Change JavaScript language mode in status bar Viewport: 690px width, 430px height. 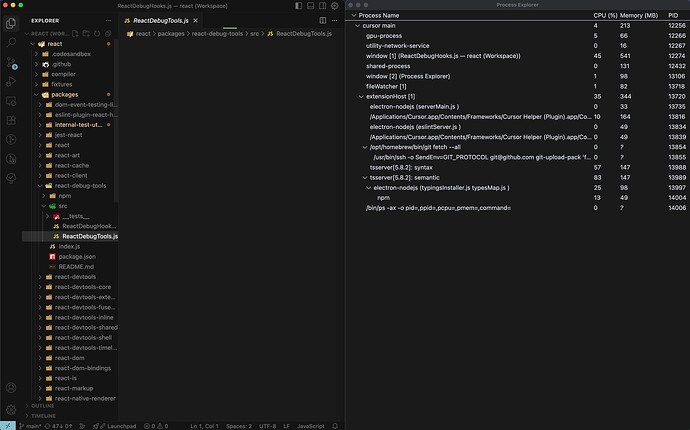coord(311,426)
